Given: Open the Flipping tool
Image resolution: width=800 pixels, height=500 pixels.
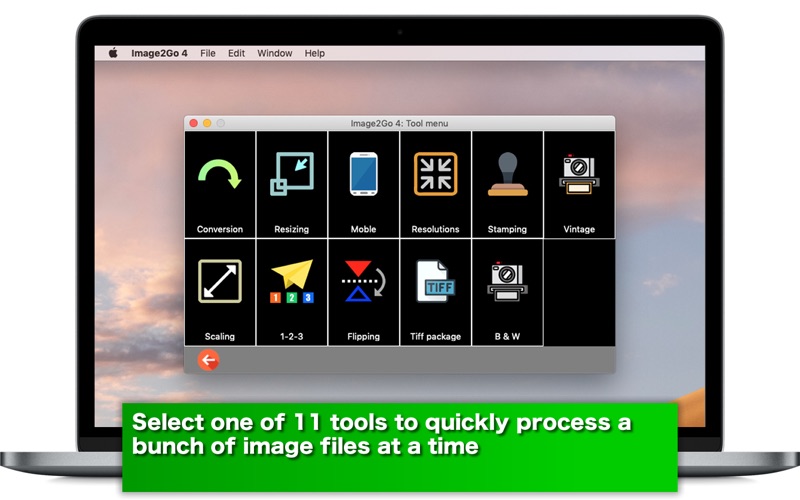Looking at the screenshot, I should (x=364, y=292).
